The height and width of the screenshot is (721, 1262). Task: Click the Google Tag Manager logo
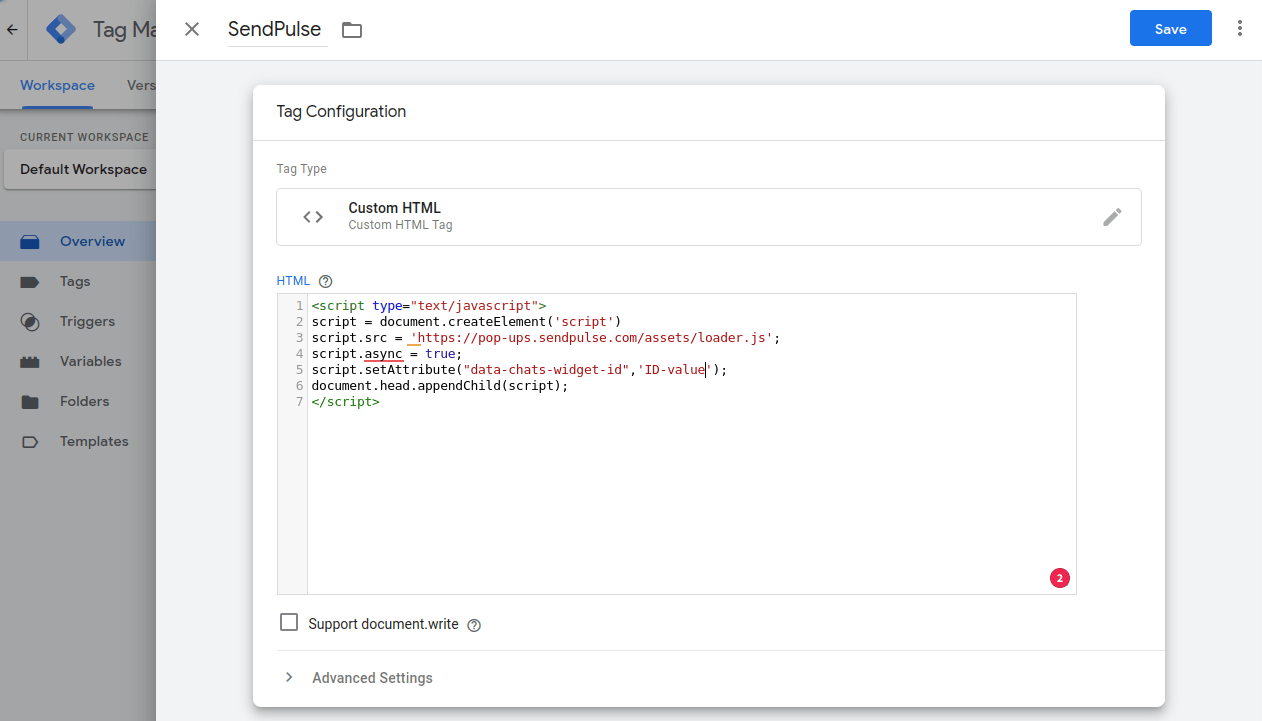[62, 30]
